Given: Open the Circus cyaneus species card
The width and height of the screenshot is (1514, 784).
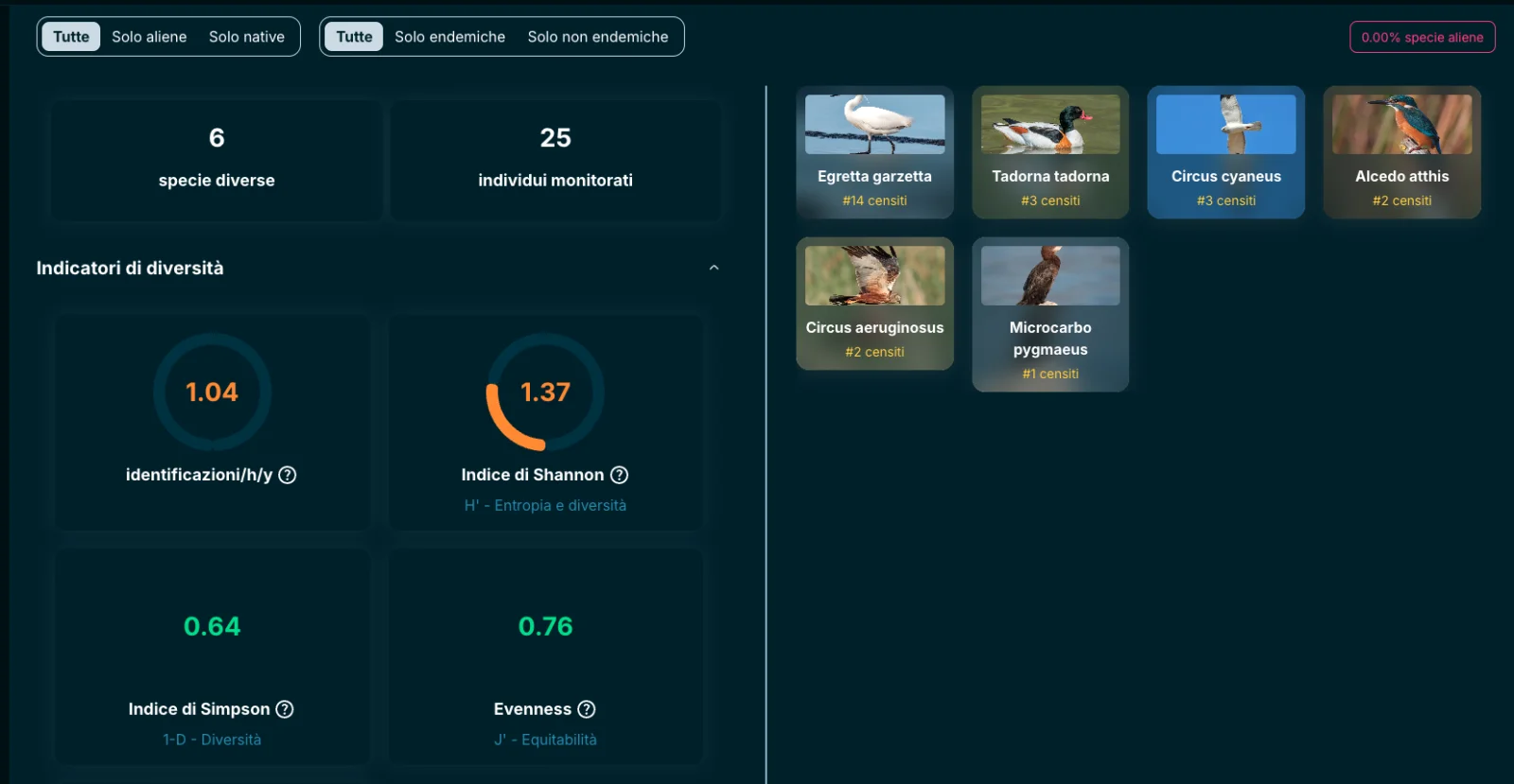Looking at the screenshot, I should 1226,152.
